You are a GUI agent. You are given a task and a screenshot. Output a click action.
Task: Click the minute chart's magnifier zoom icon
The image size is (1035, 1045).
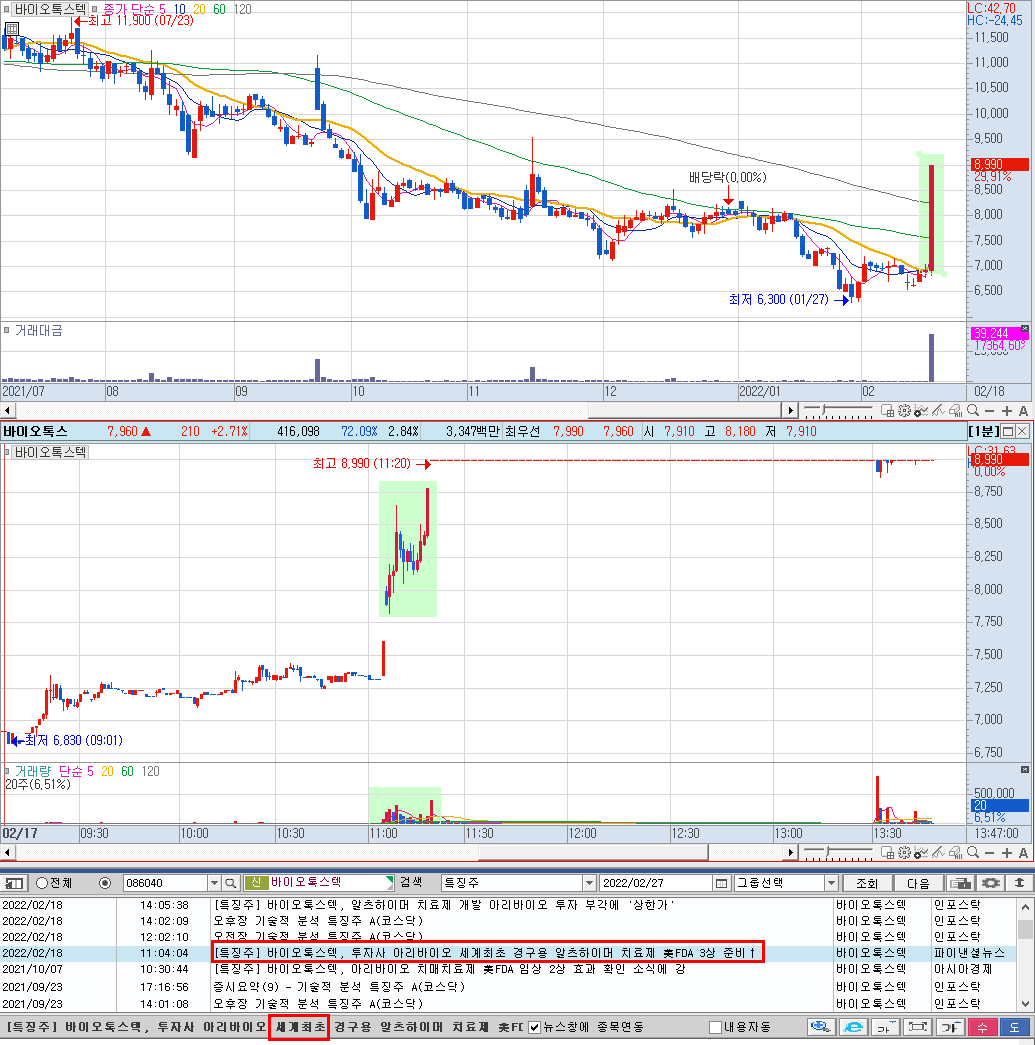pos(973,852)
